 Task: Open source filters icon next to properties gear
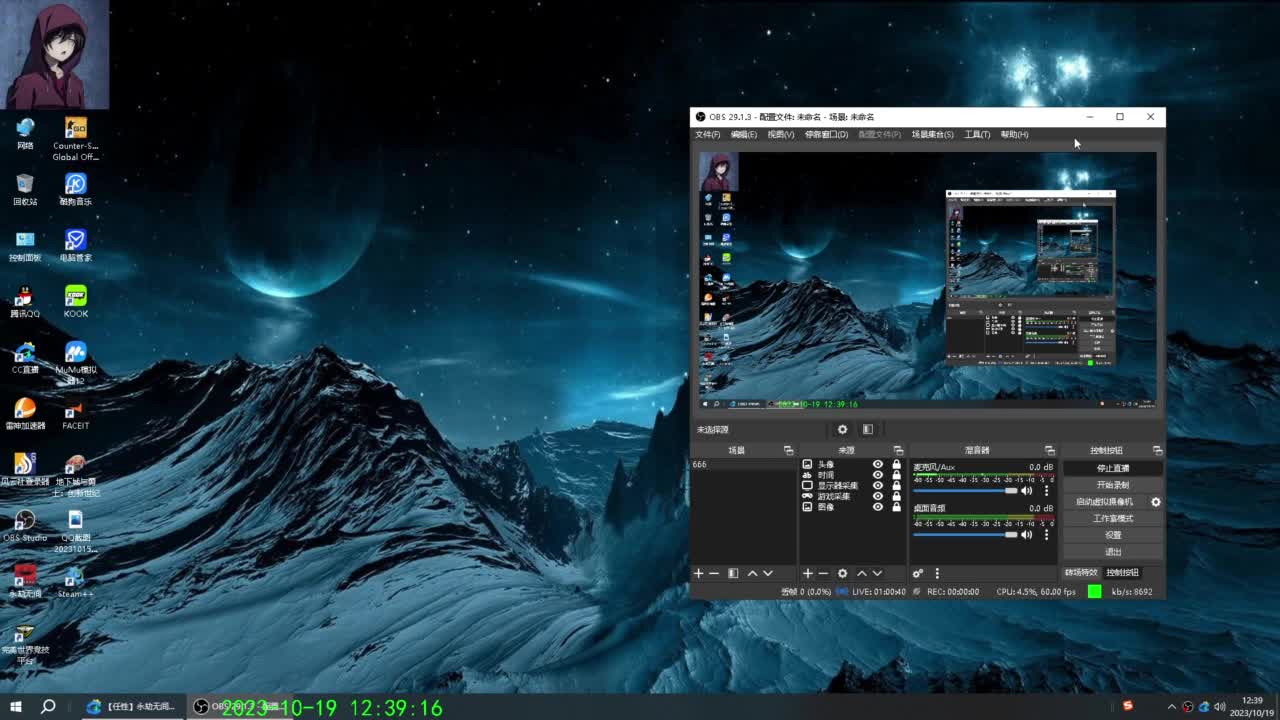point(868,429)
